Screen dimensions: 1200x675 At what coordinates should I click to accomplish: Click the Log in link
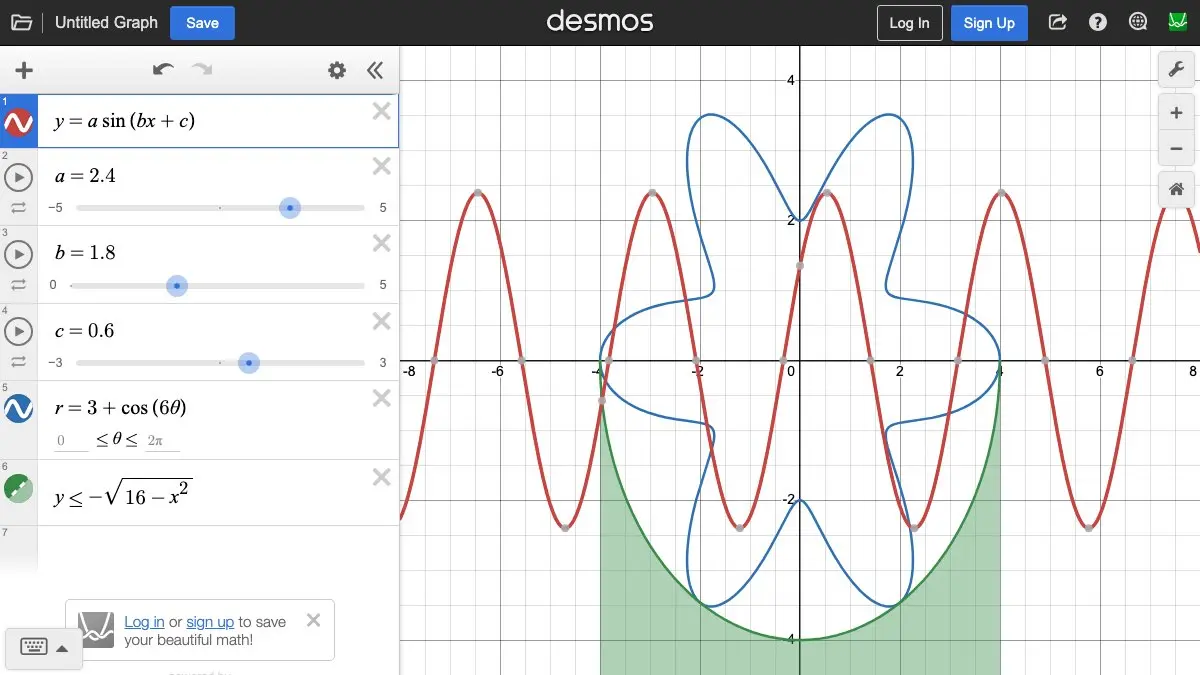(x=144, y=622)
